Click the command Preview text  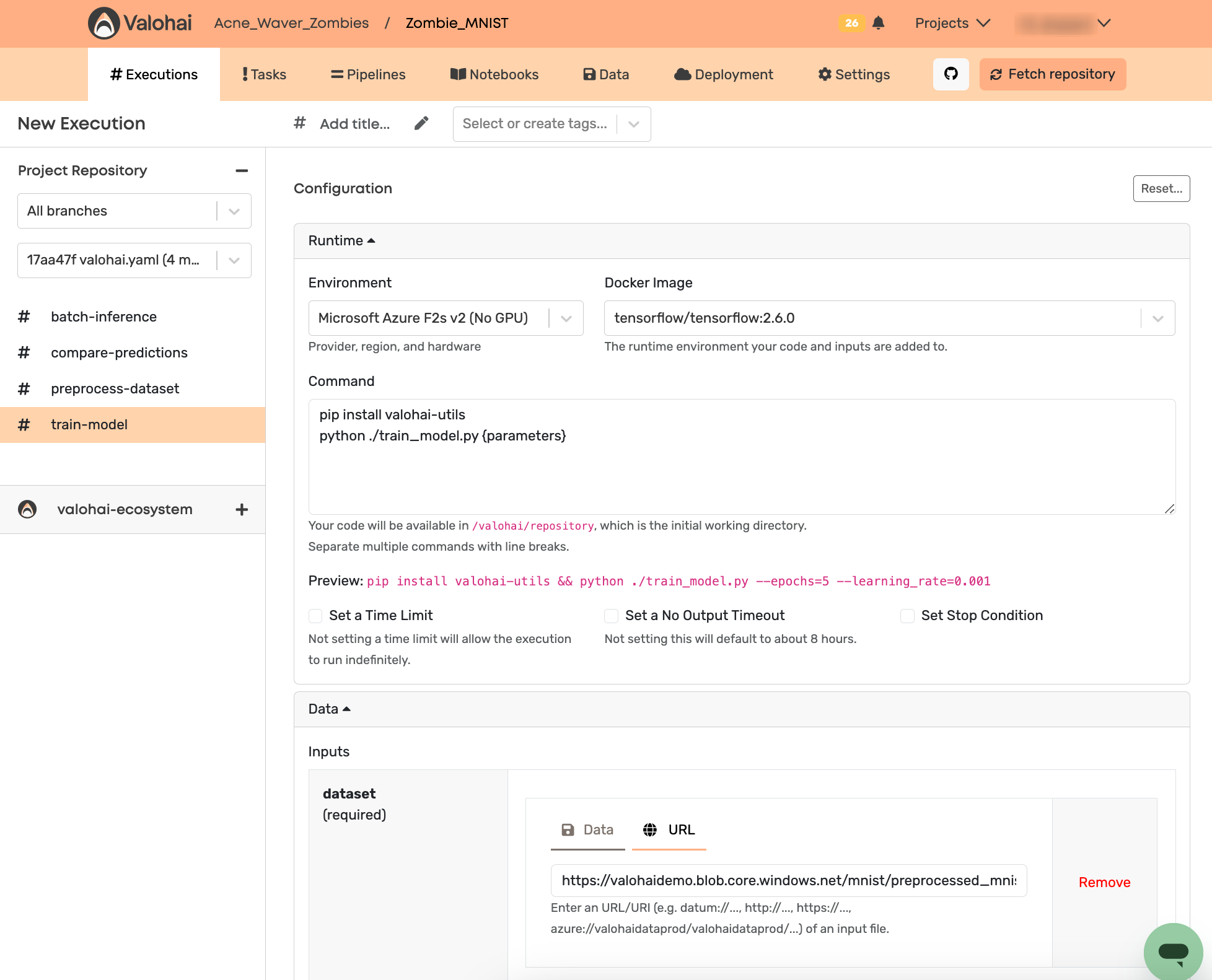pyautogui.click(x=678, y=581)
